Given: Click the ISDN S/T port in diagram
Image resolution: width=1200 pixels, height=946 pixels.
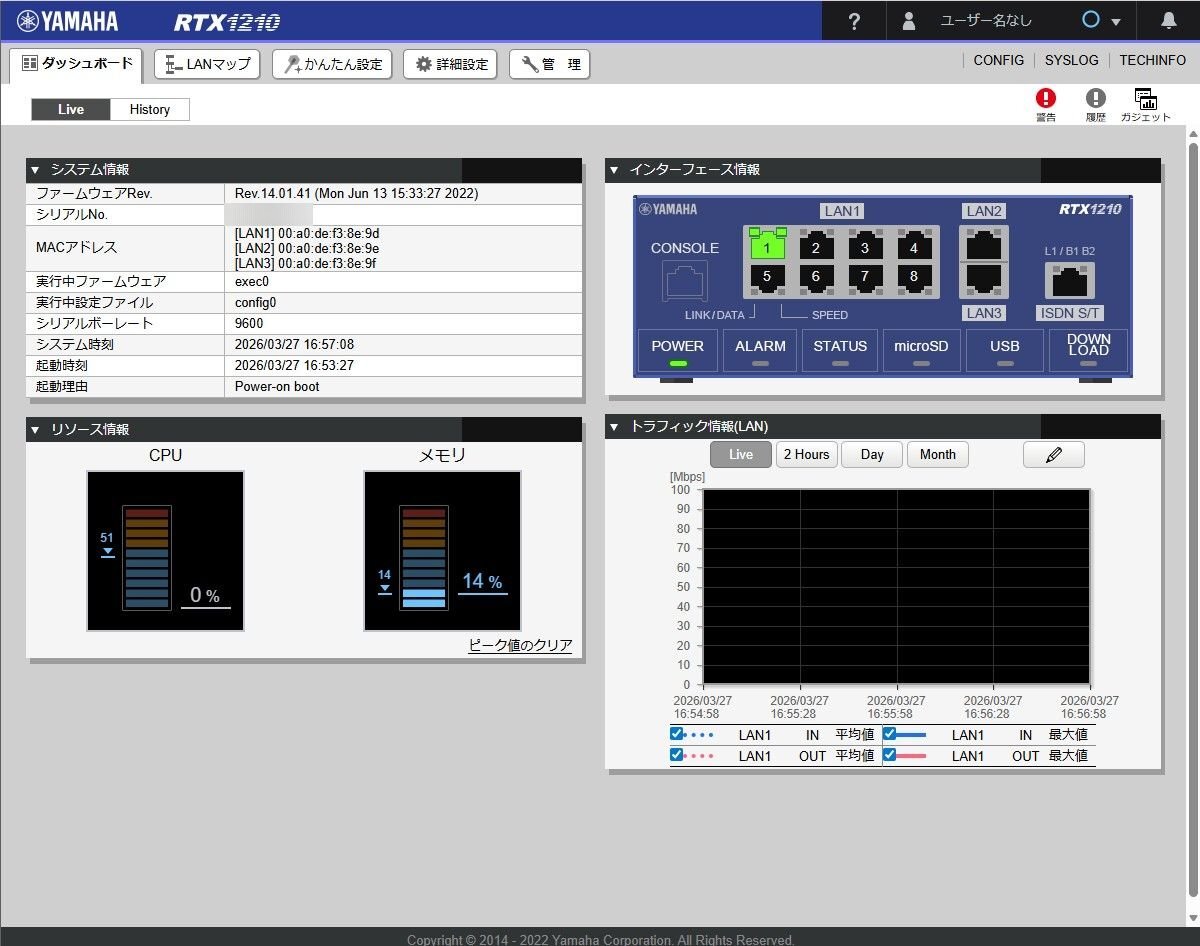Looking at the screenshot, I should 1069,281.
